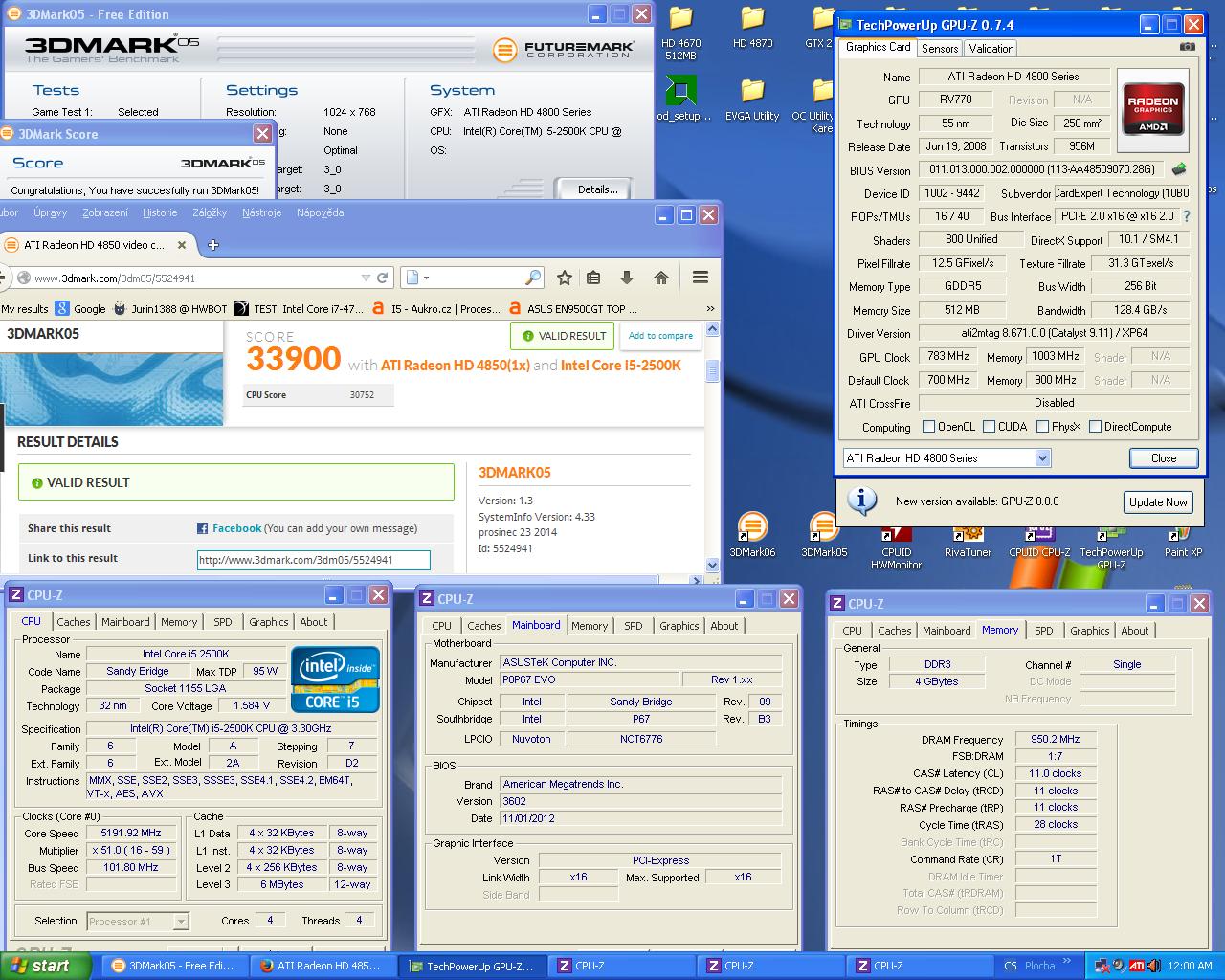Click the page vertical scrollbar down arrow

click(712, 565)
